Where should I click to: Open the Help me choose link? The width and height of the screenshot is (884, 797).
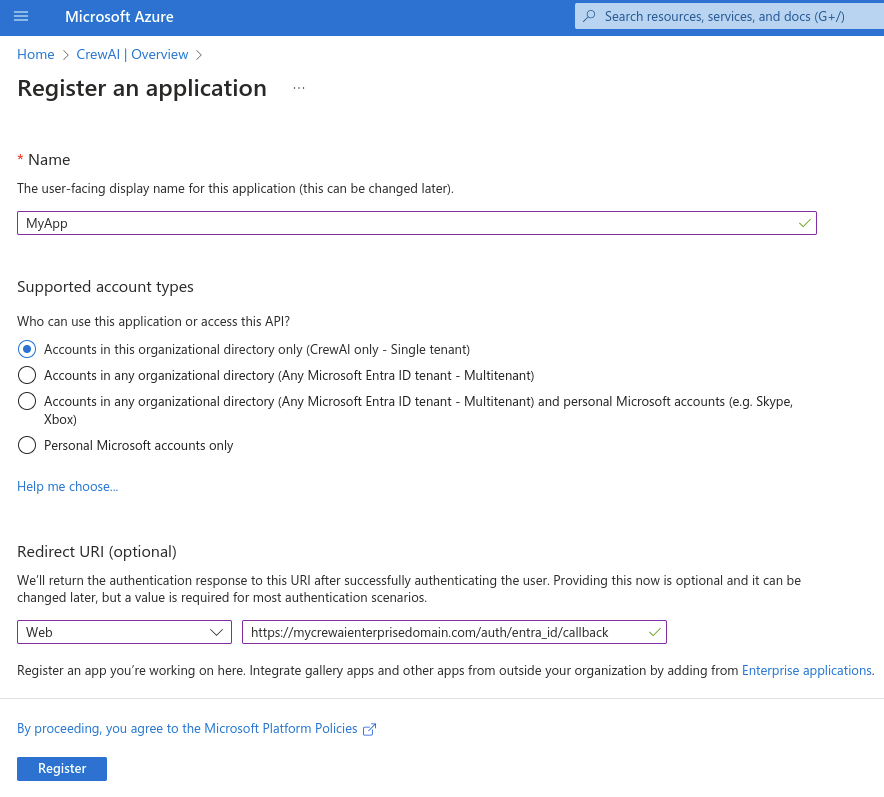67,486
